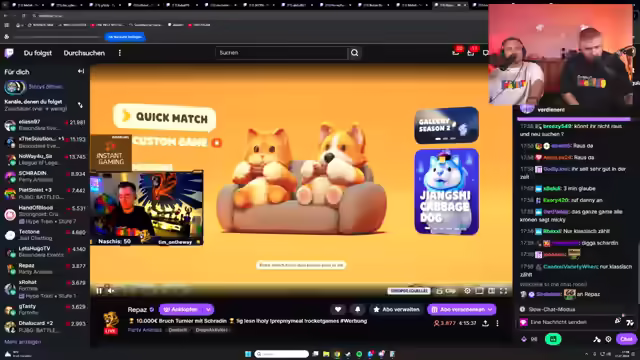Open xRohat channel in sidebar

pos(45,289)
